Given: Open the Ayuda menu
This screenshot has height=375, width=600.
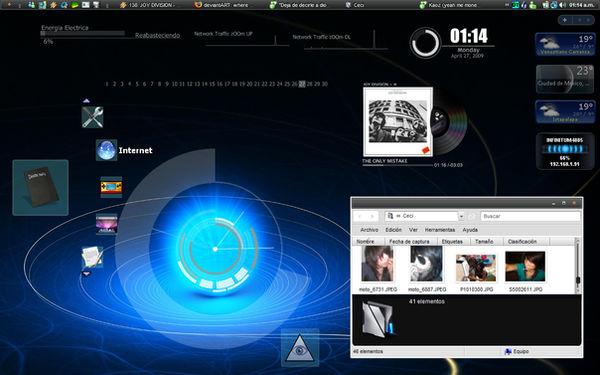Looking at the screenshot, I should coord(470,230).
